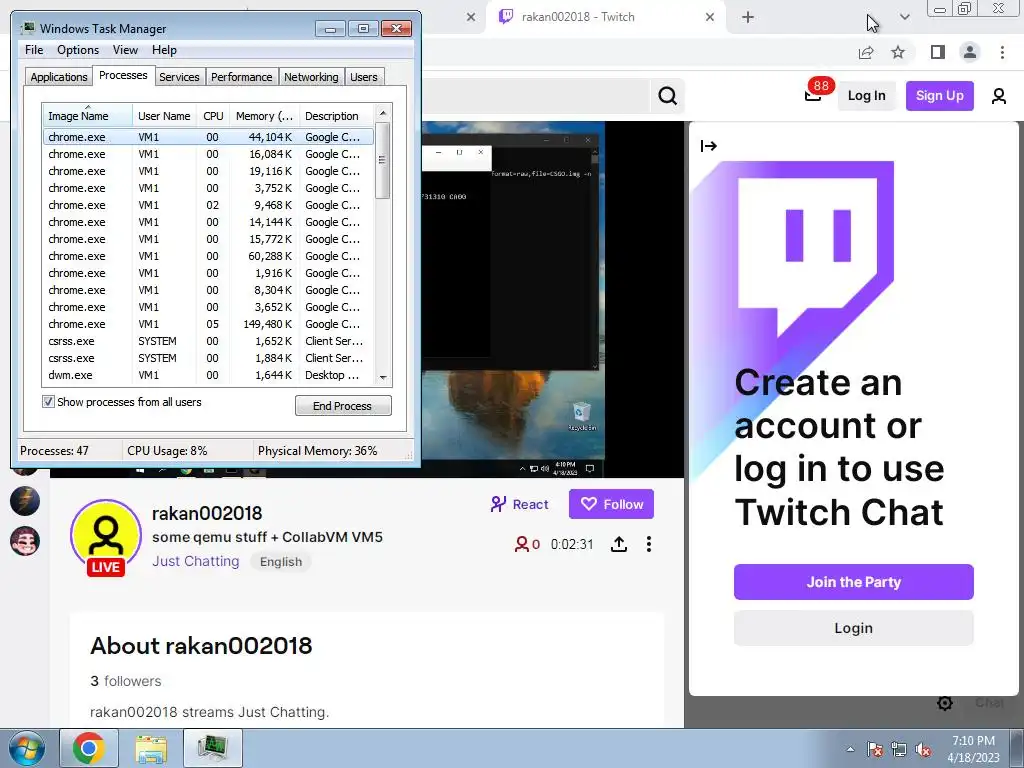
Task: Click the Twitch Log In button
Action: point(867,95)
